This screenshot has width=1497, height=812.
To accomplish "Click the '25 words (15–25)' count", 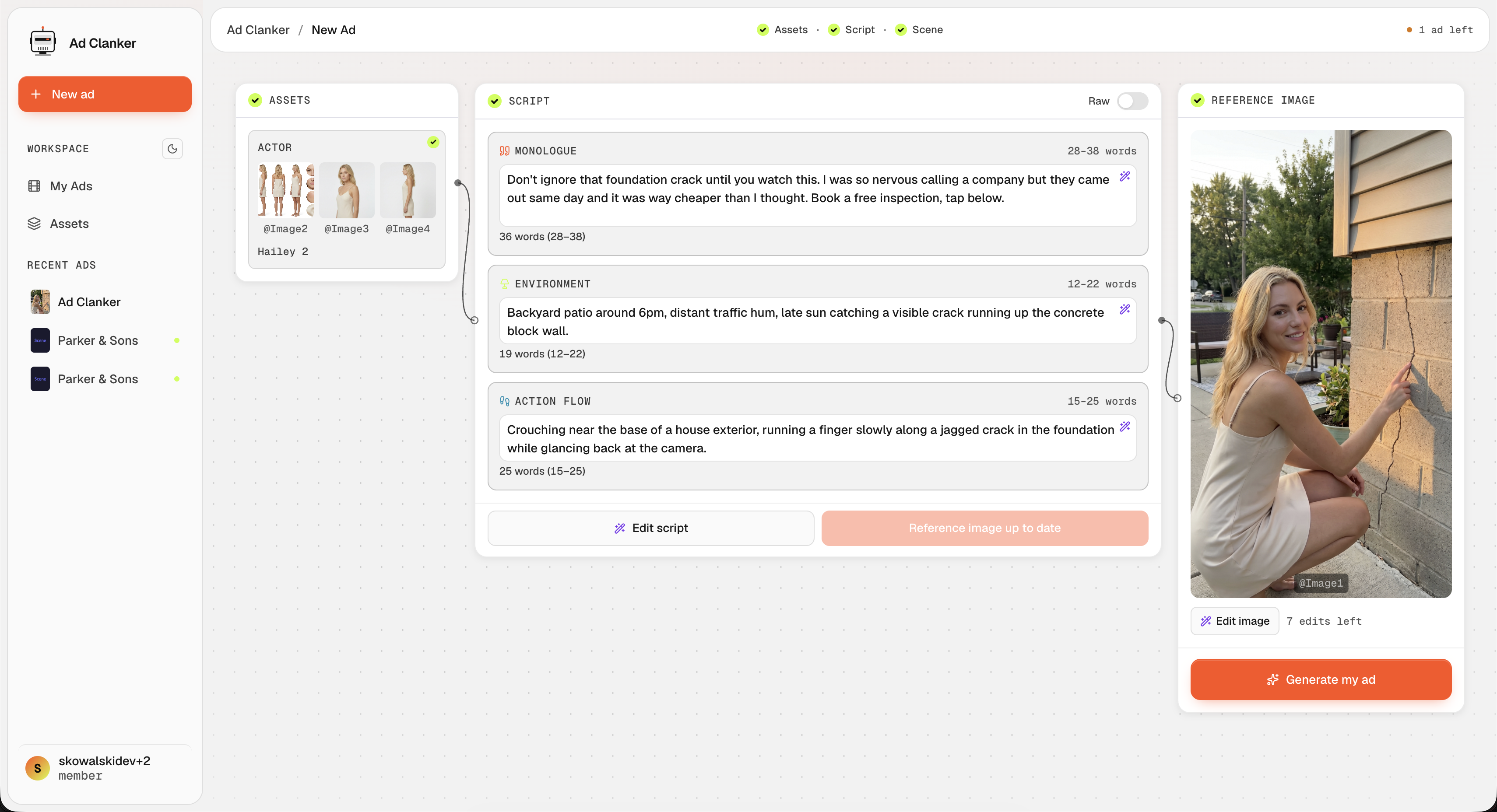I will pos(542,471).
